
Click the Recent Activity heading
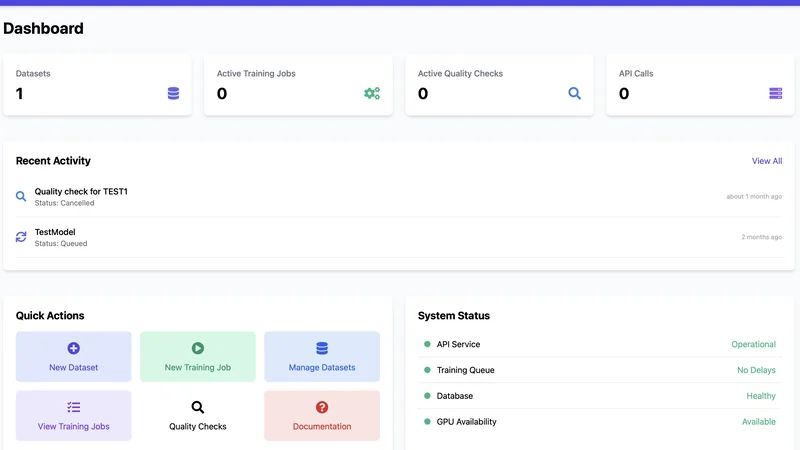coord(53,161)
